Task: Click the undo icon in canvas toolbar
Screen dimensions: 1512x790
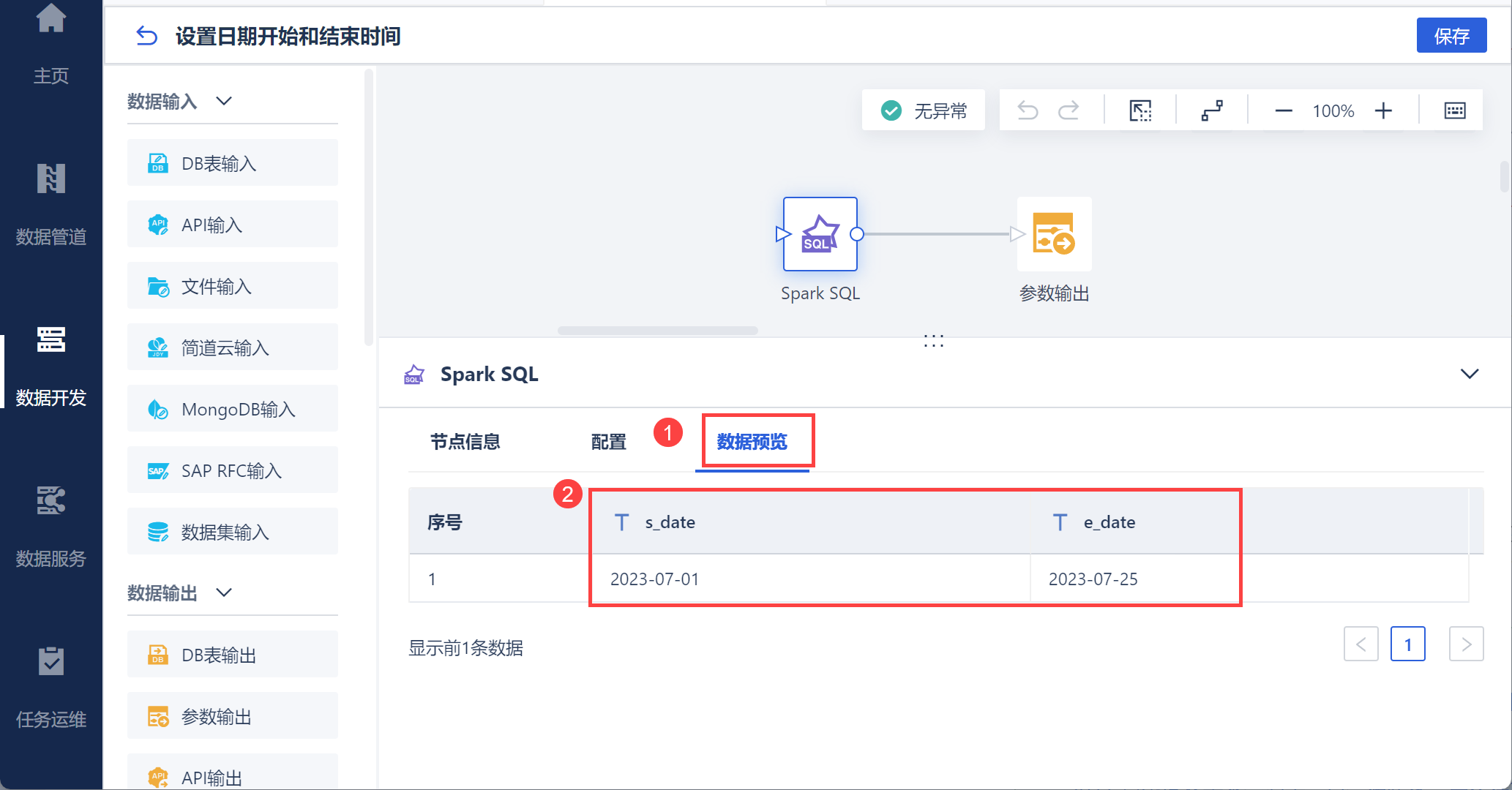Action: pyautogui.click(x=1028, y=110)
